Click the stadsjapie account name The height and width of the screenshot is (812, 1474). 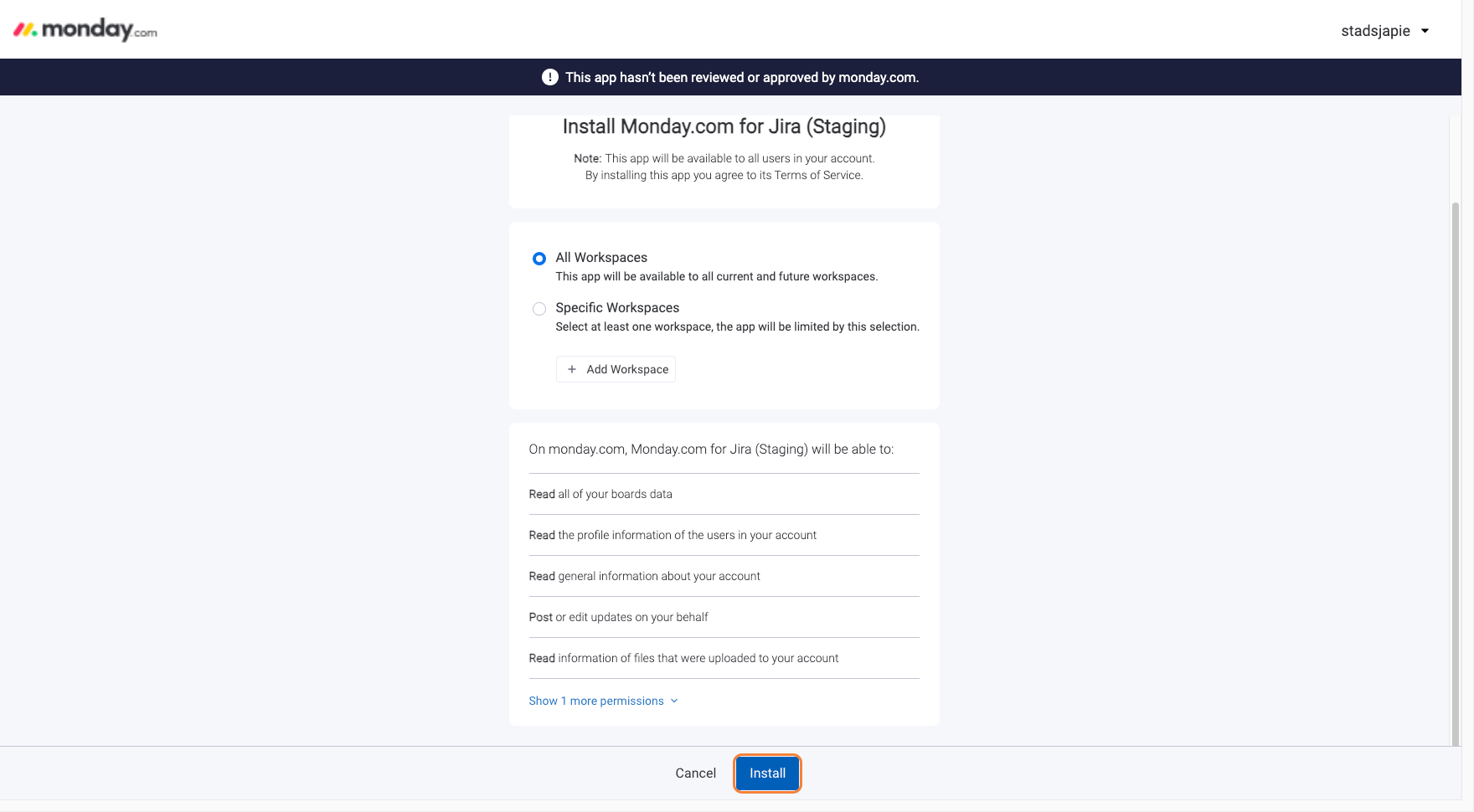1375,31
